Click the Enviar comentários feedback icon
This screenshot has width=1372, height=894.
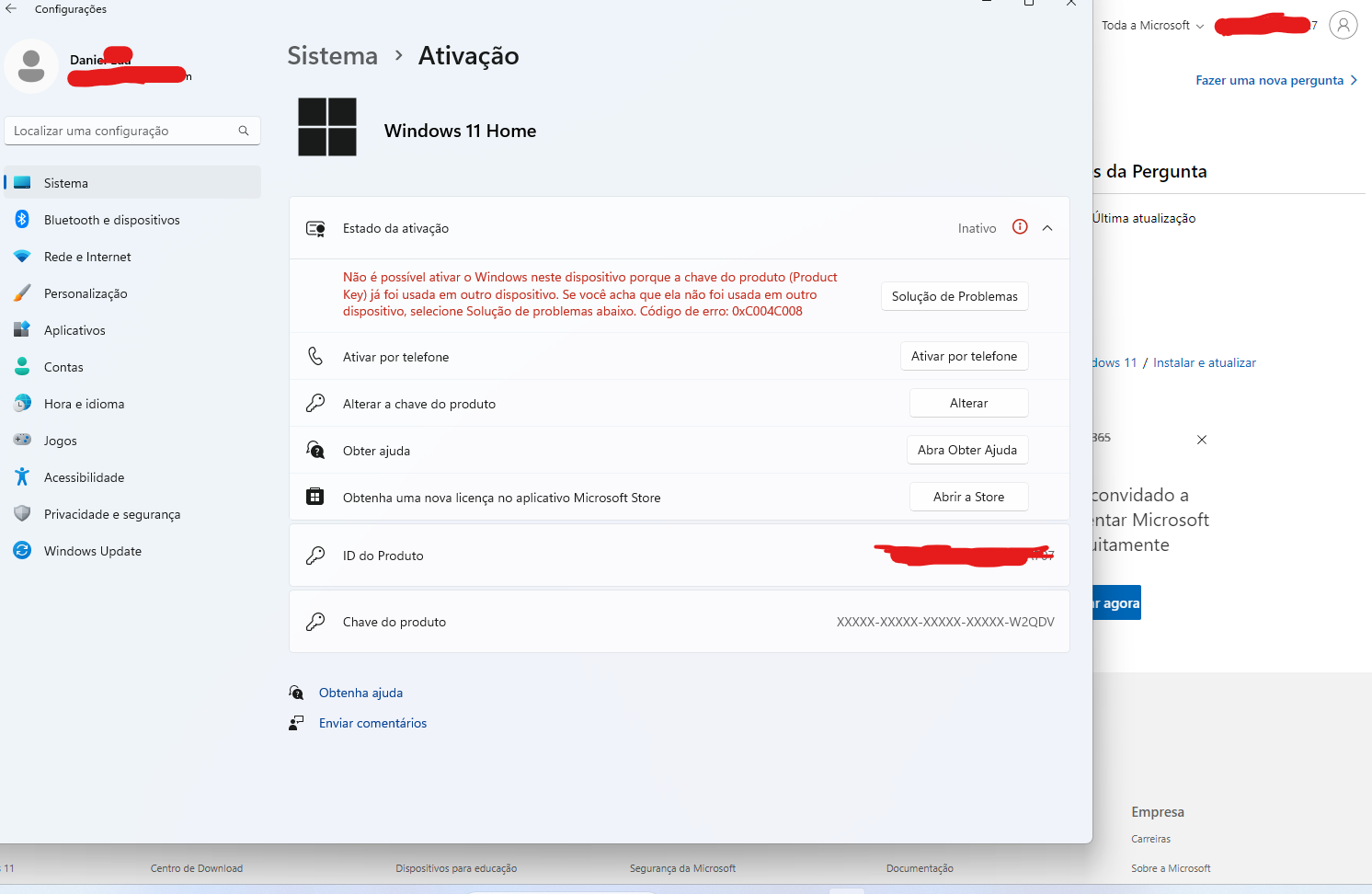pos(296,723)
